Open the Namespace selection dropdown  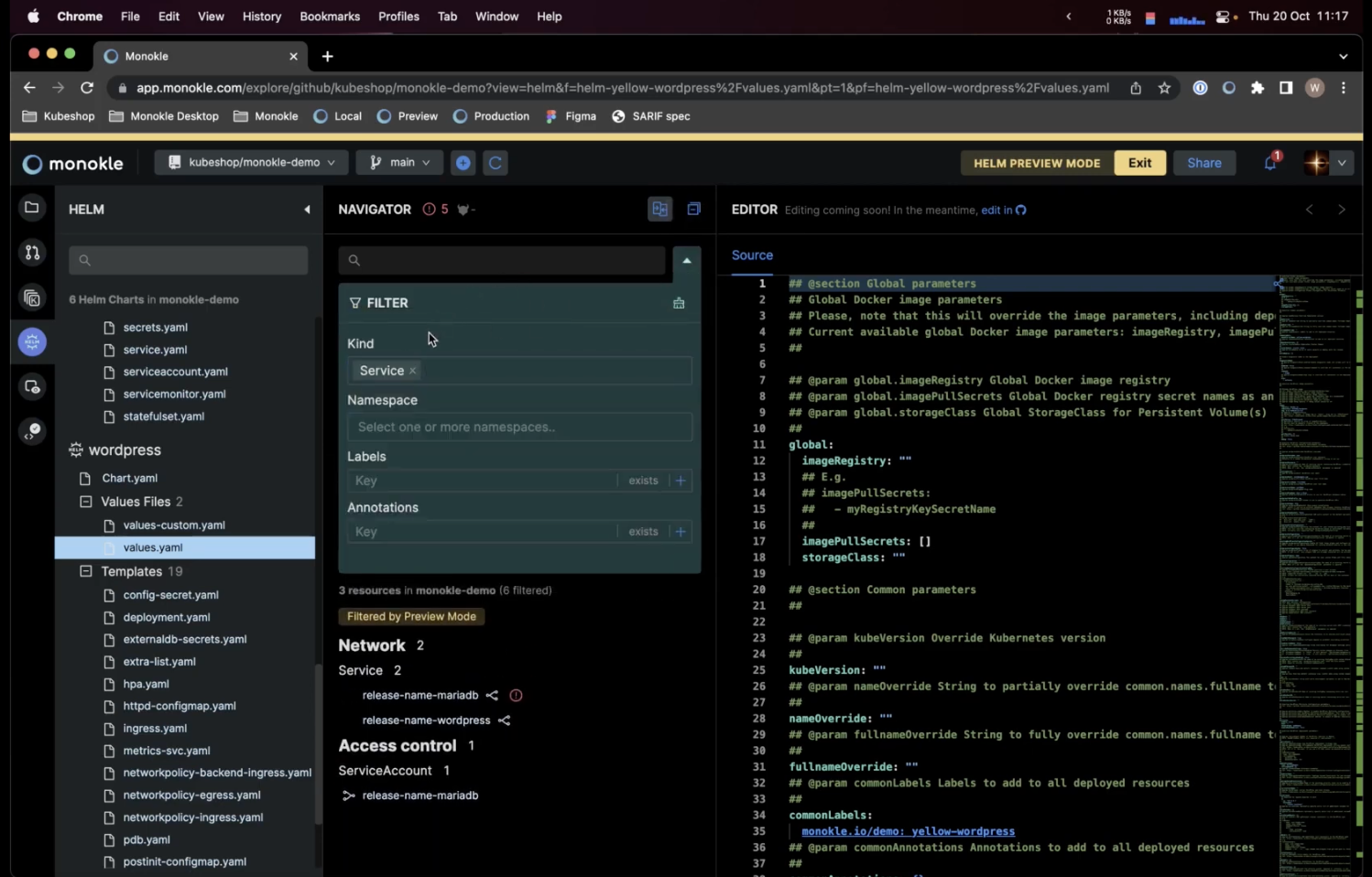coord(519,428)
